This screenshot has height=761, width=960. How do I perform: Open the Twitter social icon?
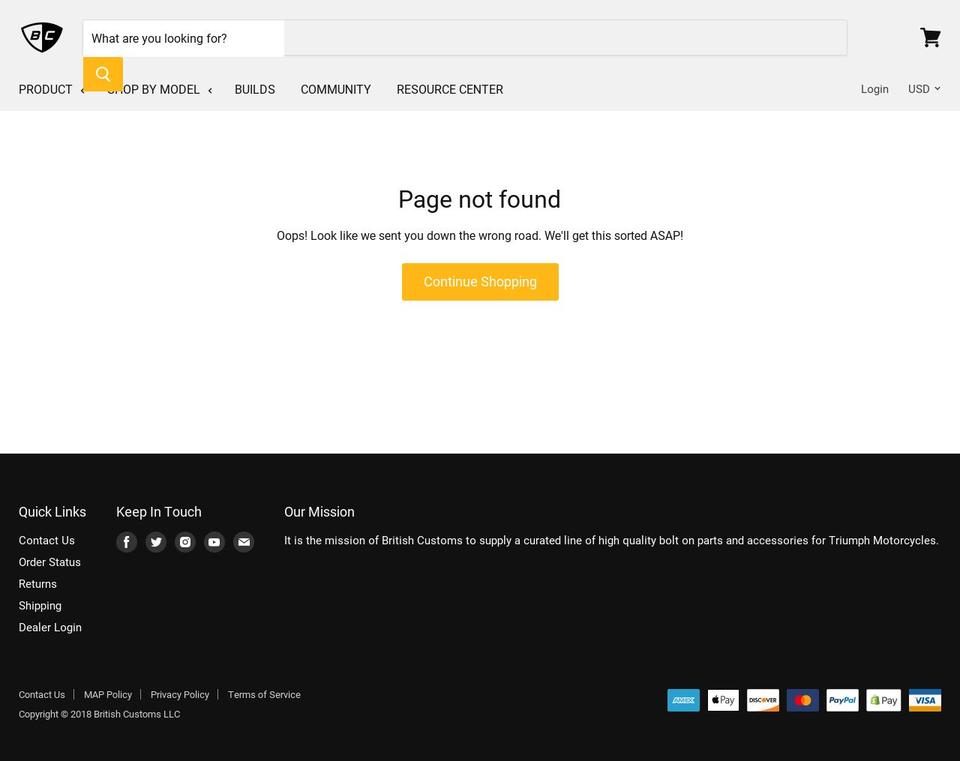156,542
